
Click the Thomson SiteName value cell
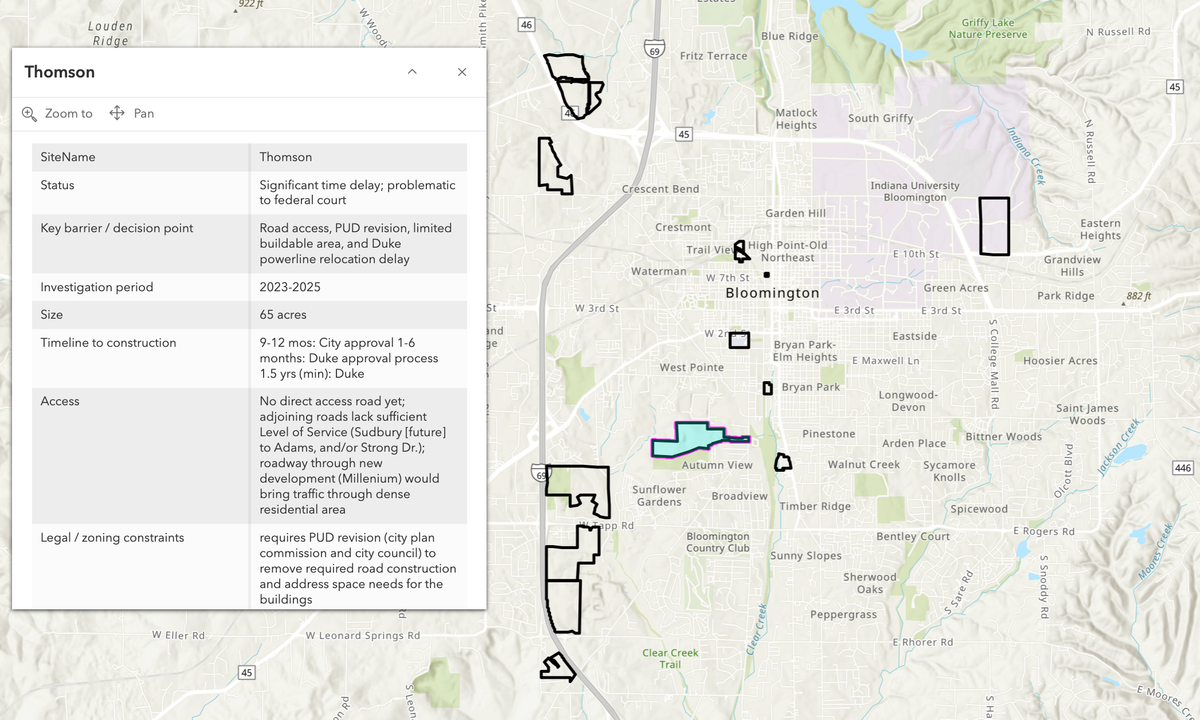(x=286, y=157)
